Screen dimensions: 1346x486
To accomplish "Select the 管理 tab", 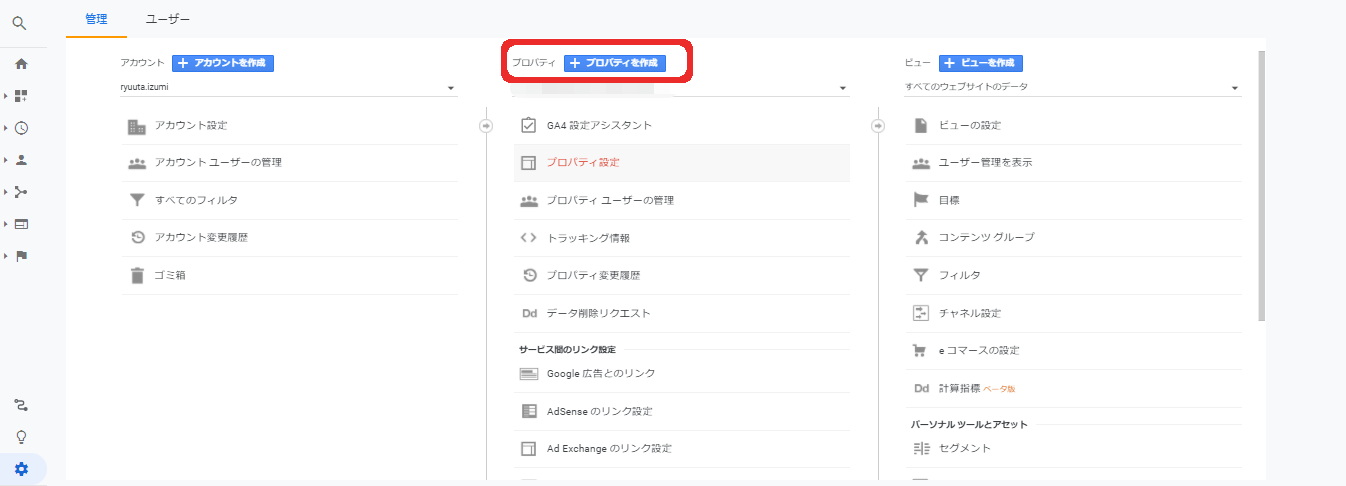I will point(96,19).
